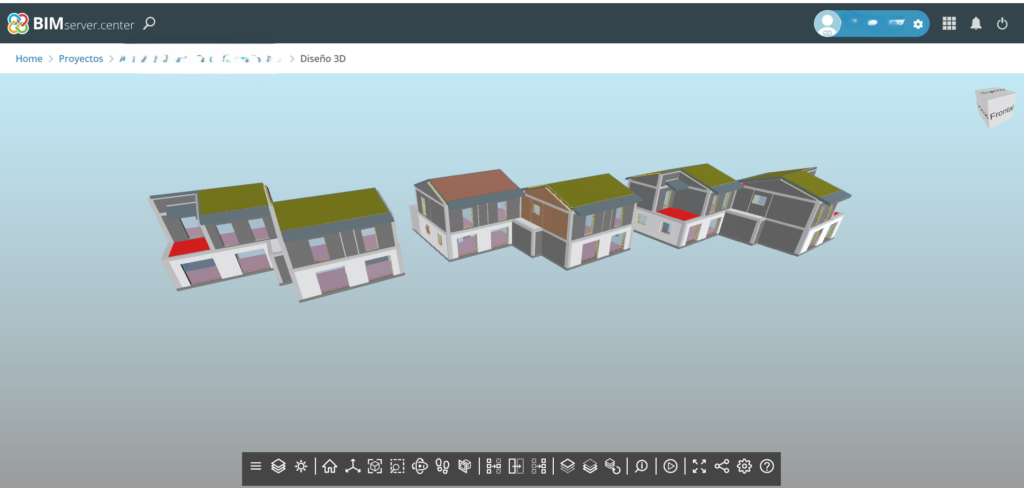Click the share icon in the toolbar
Screen dimensions: 1024x488
pos(722,466)
